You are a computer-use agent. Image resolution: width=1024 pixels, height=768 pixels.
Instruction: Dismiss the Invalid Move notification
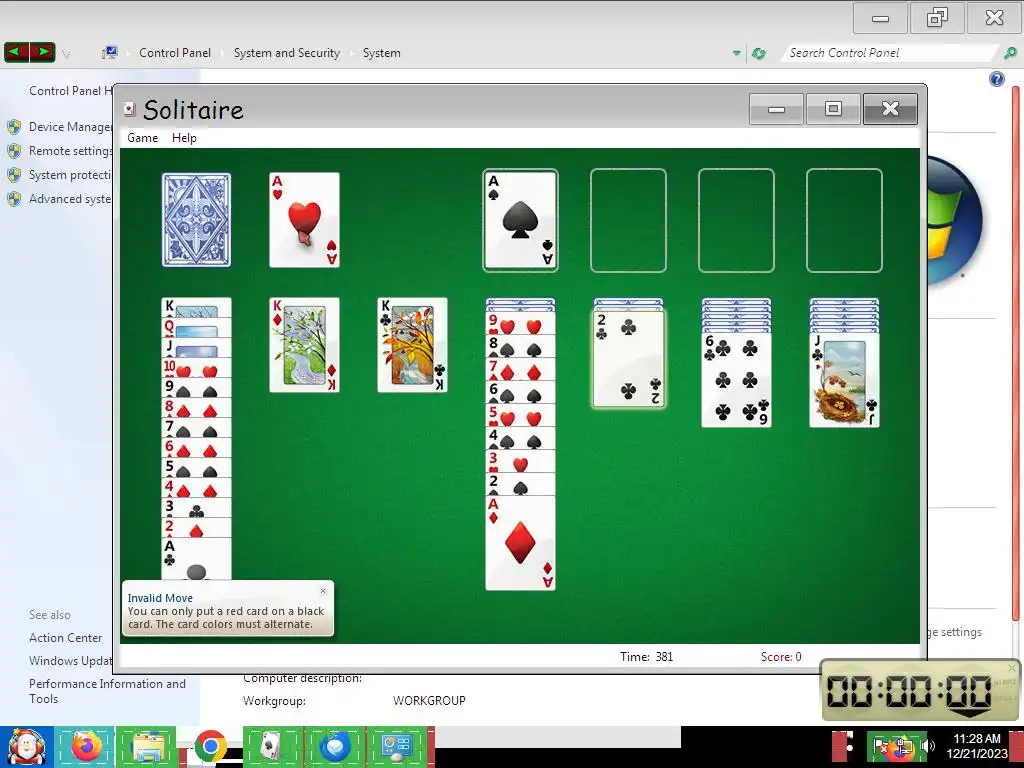tap(323, 591)
